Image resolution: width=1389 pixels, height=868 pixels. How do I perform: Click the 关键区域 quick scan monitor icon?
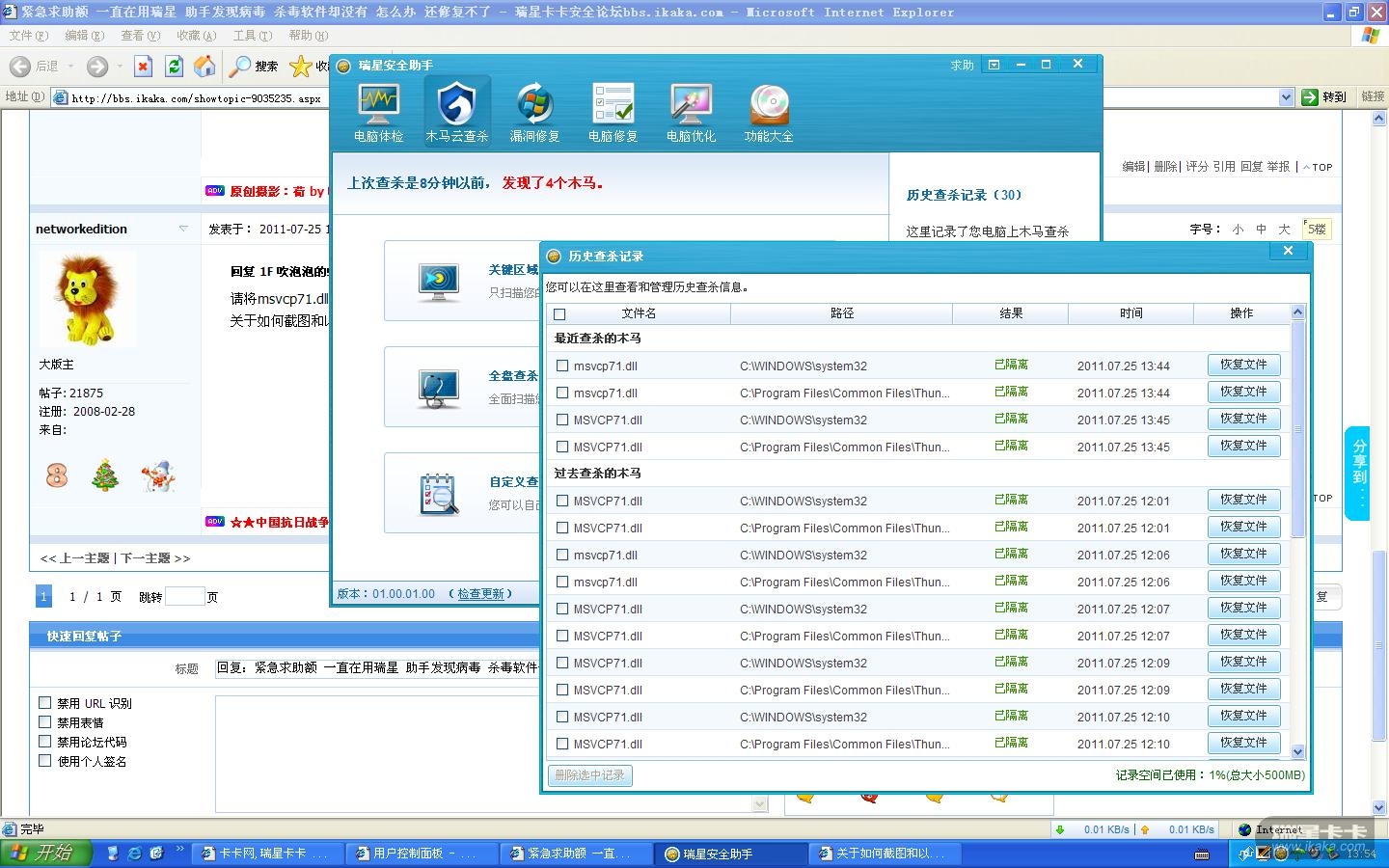coord(439,281)
